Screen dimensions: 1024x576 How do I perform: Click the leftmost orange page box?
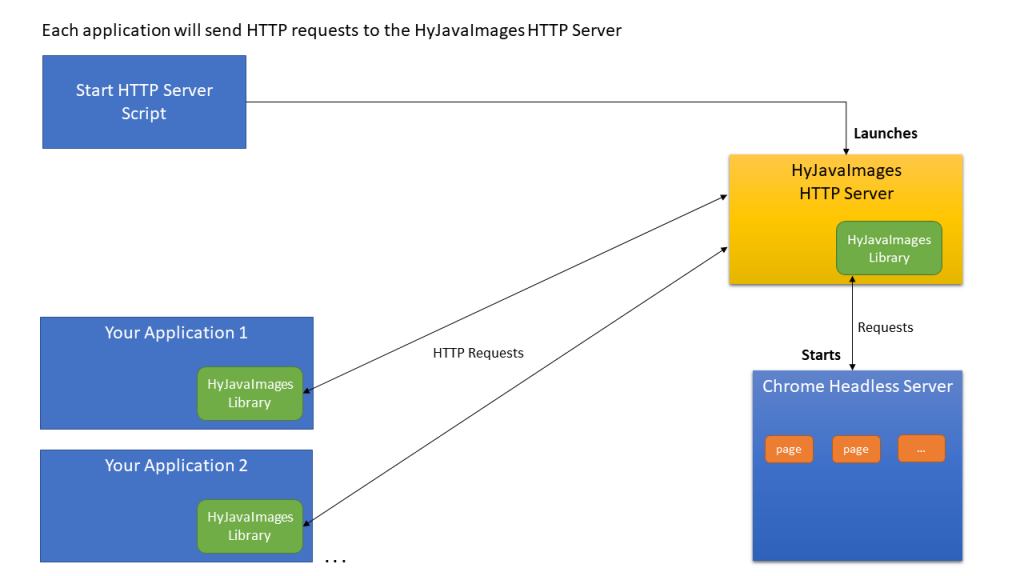(789, 449)
